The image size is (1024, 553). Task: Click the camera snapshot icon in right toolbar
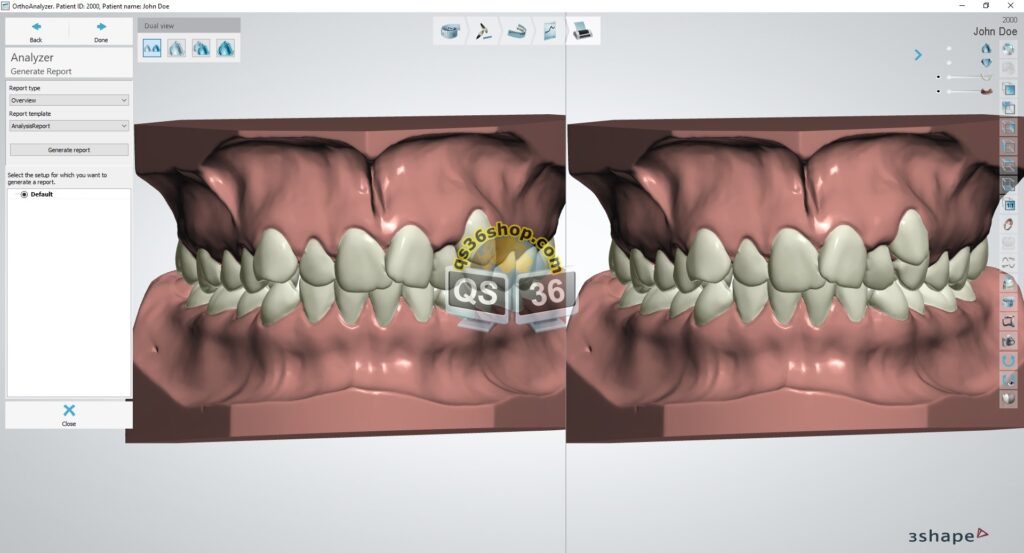[1009, 341]
